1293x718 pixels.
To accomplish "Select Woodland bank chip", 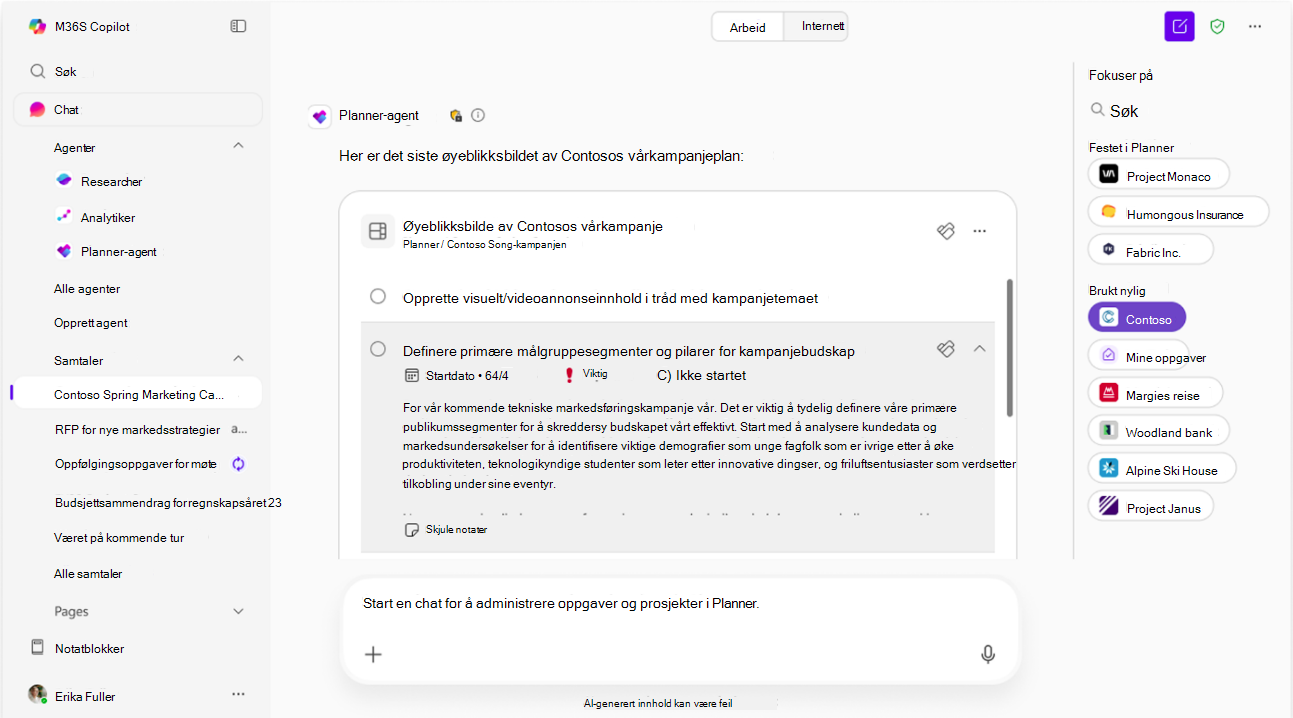I will 1159,431.
